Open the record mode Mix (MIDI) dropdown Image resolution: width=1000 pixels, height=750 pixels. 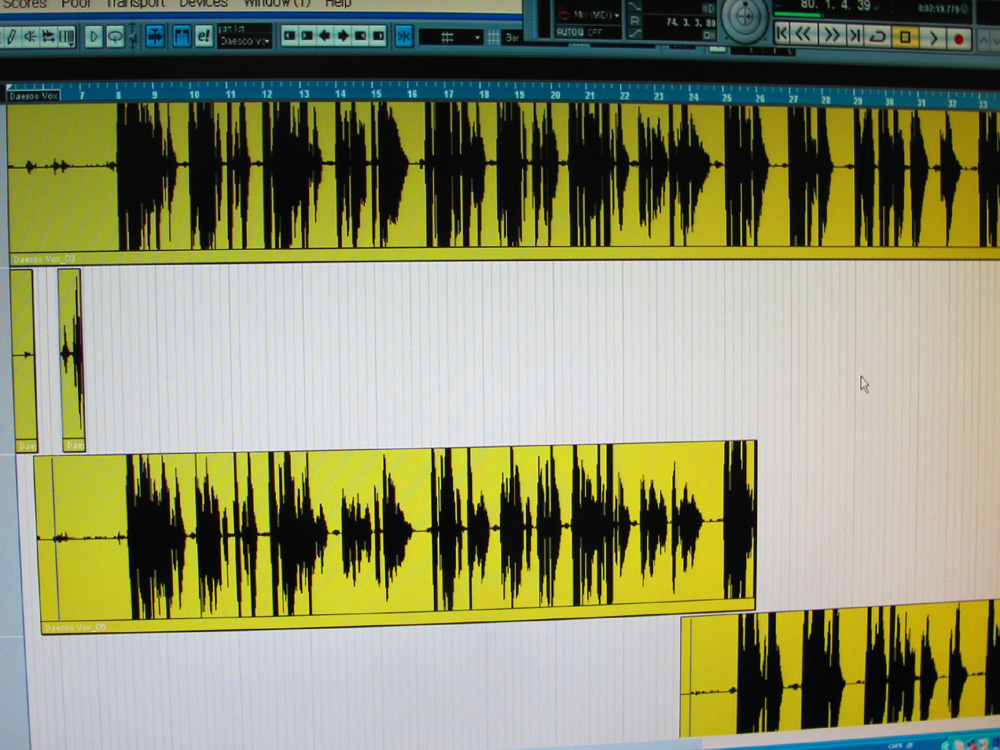pos(587,14)
